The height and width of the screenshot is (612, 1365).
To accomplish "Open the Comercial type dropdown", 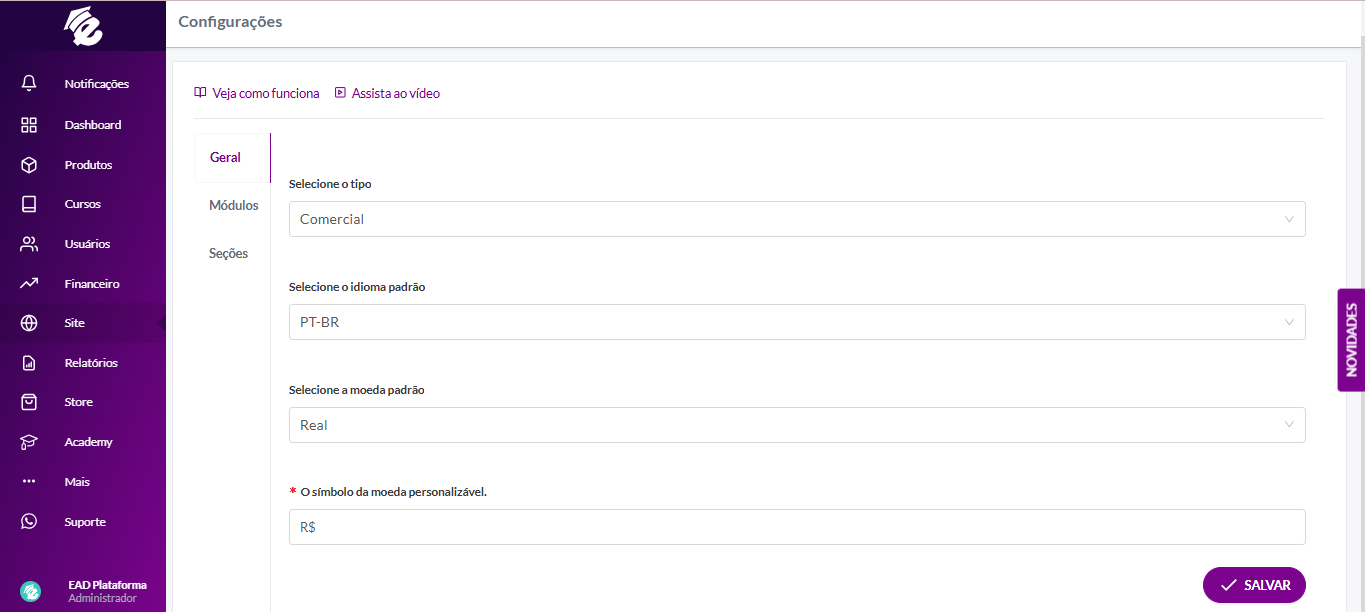I will point(797,219).
